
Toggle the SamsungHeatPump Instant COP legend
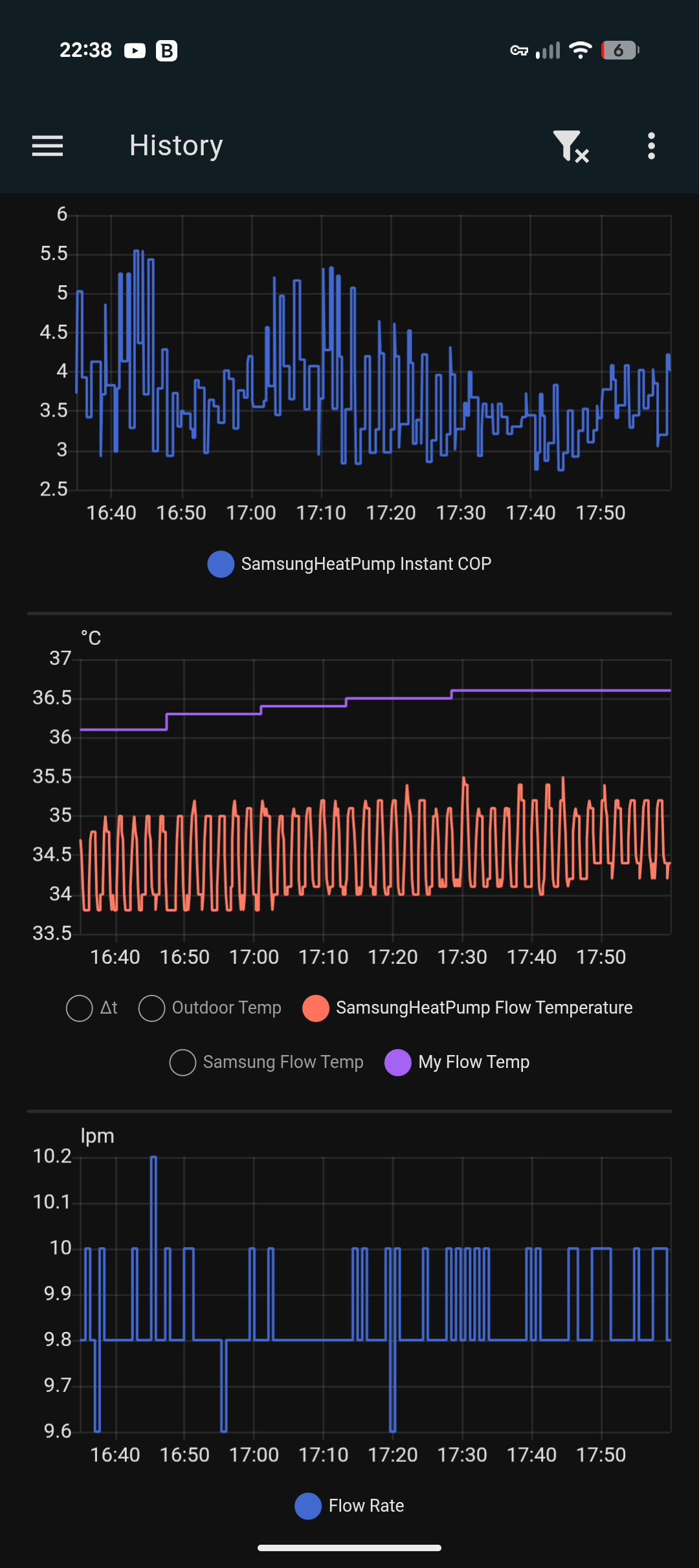click(x=349, y=564)
